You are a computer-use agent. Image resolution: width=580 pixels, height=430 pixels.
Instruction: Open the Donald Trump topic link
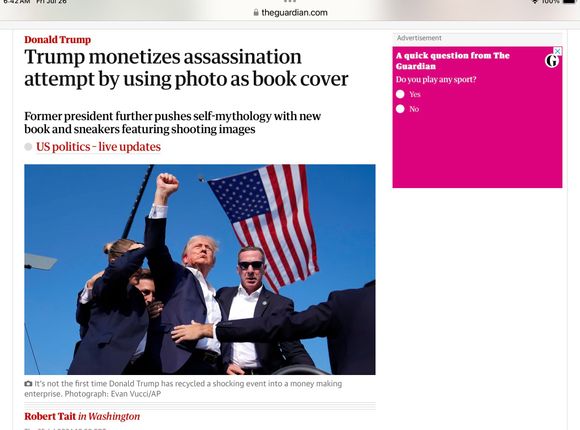tap(57, 40)
